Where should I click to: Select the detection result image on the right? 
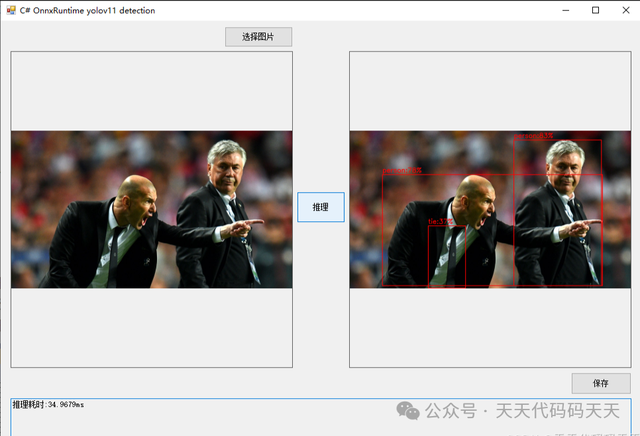pos(490,209)
